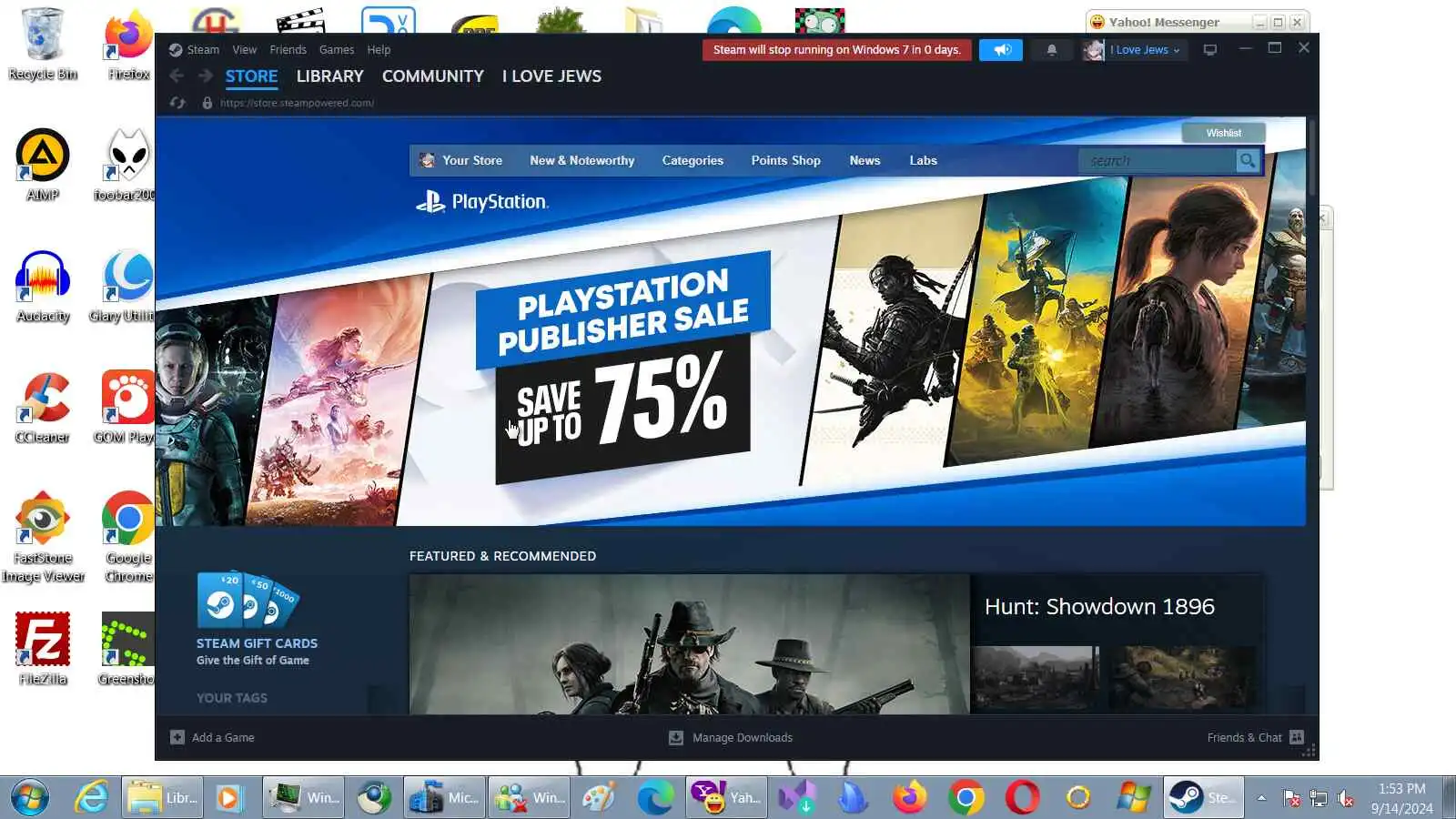Screen dimensions: 1456x819
Task: Go back with the Steam back arrow
Action: pyautogui.click(x=177, y=76)
